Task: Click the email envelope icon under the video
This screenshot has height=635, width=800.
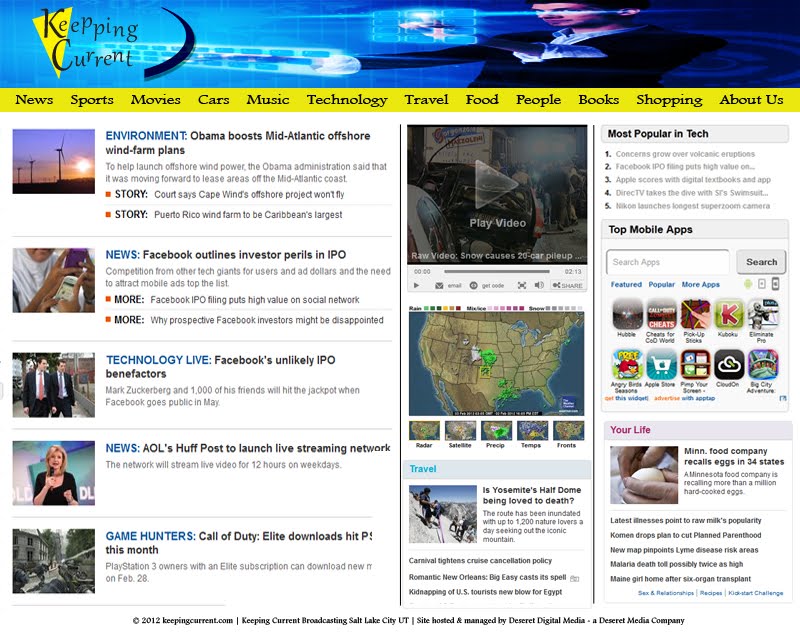Action: [439, 286]
